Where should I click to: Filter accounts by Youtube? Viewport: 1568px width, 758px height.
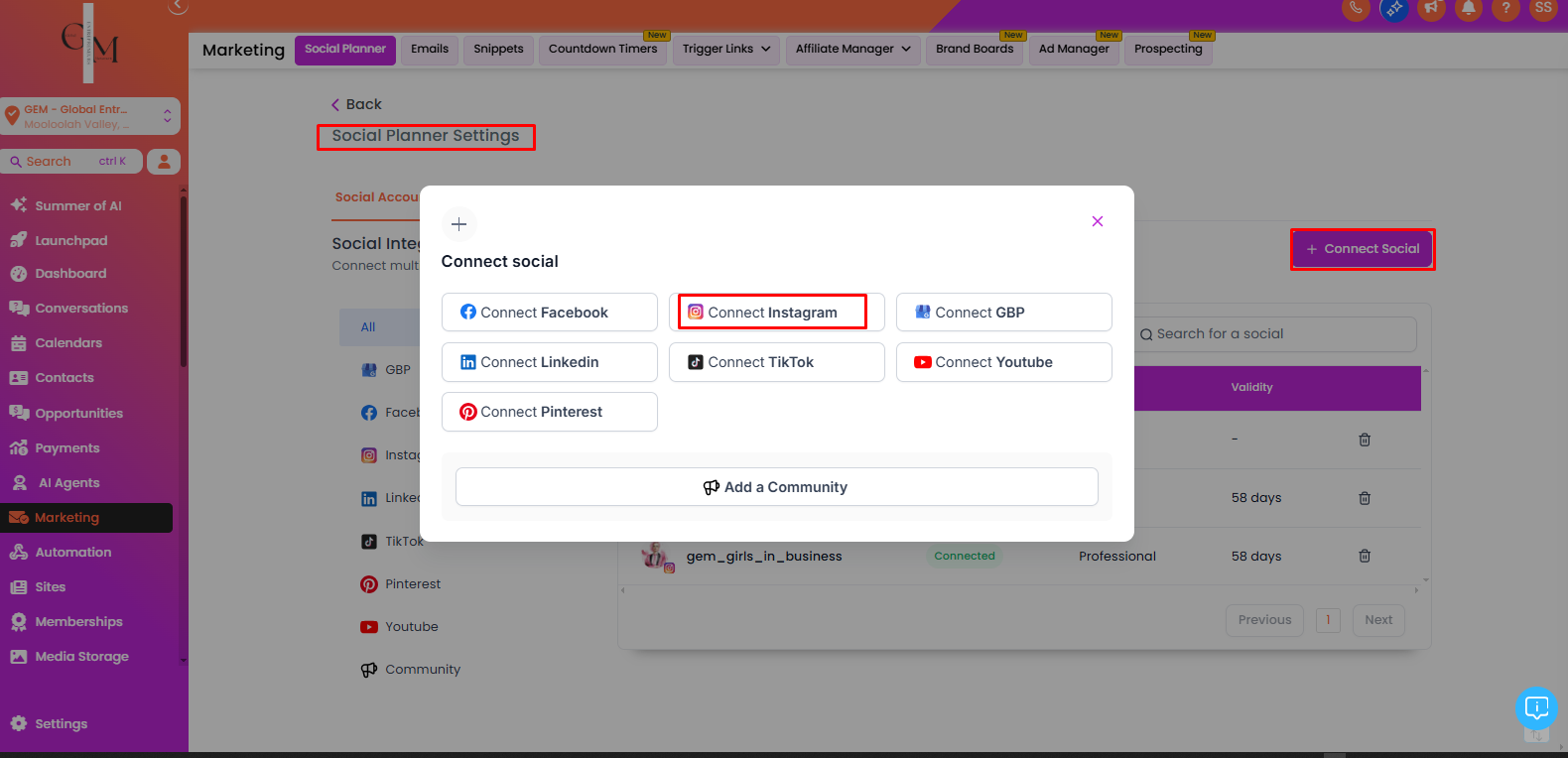click(399, 627)
